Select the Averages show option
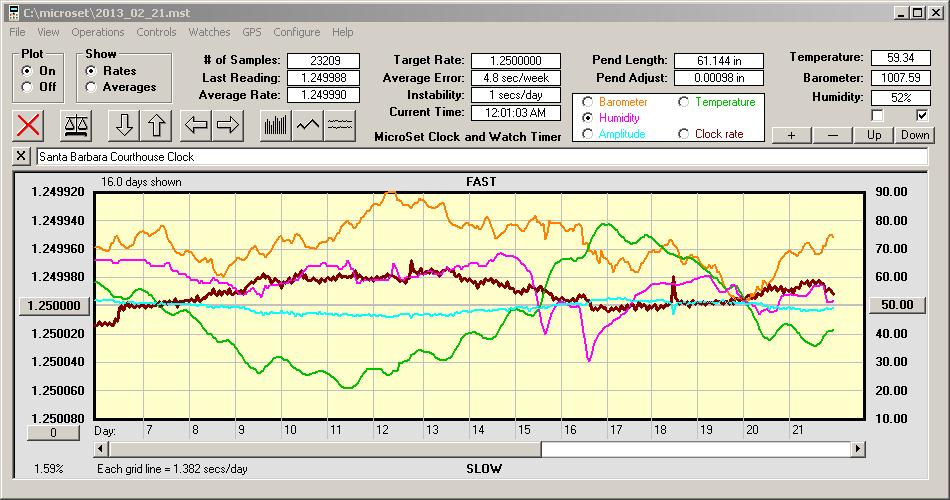 (x=92, y=87)
